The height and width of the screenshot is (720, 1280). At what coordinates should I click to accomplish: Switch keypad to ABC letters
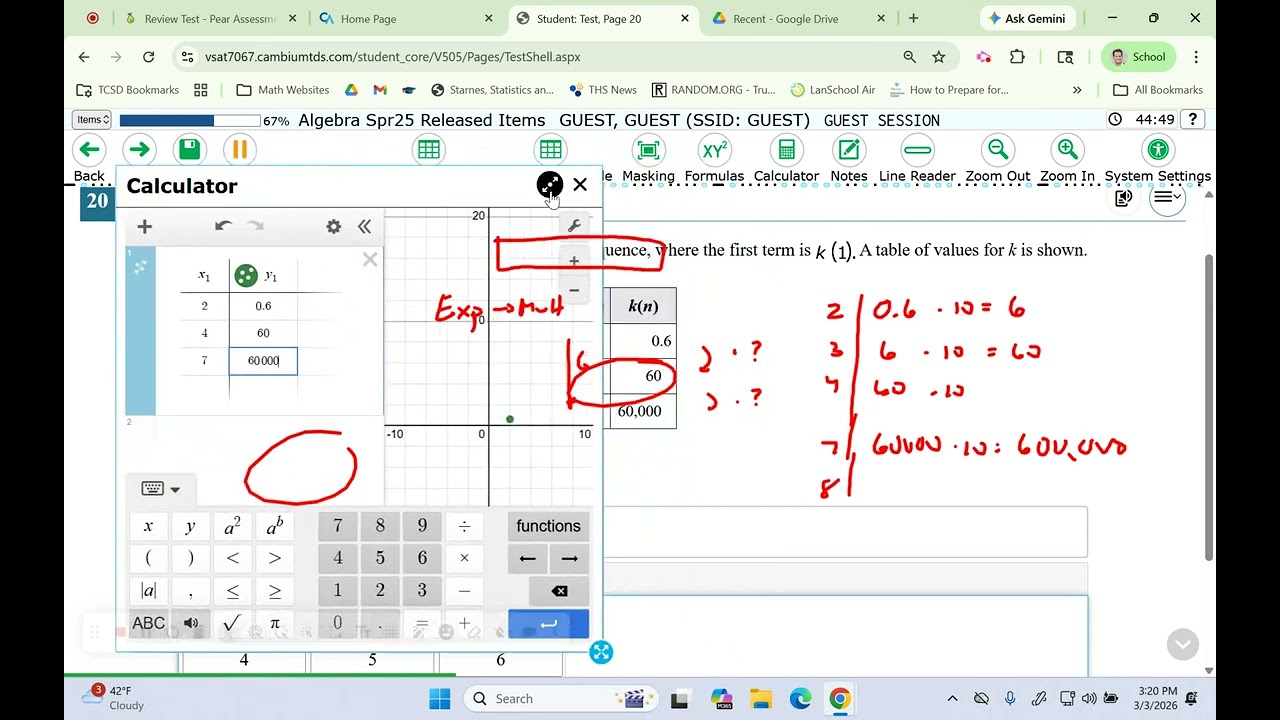(149, 624)
